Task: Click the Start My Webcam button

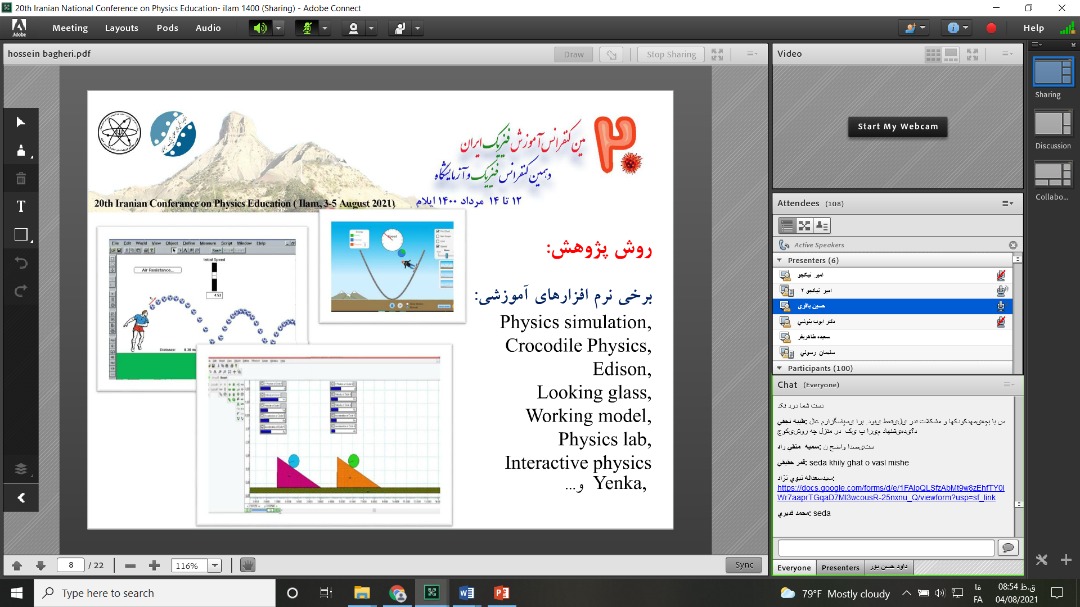Action: pyautogui.click(x=898, y=127)
